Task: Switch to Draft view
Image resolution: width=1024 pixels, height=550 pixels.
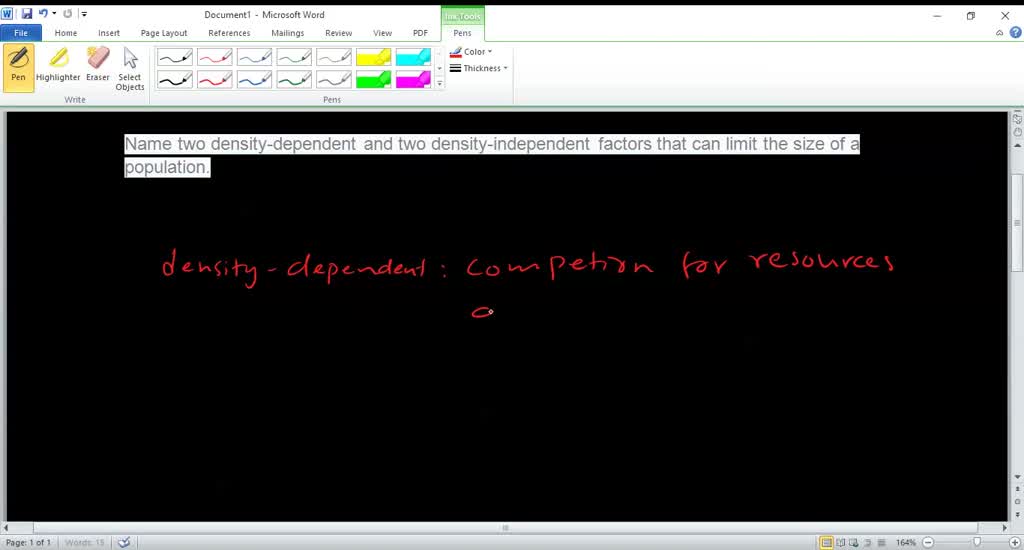Action: click(x=881, y=542)
